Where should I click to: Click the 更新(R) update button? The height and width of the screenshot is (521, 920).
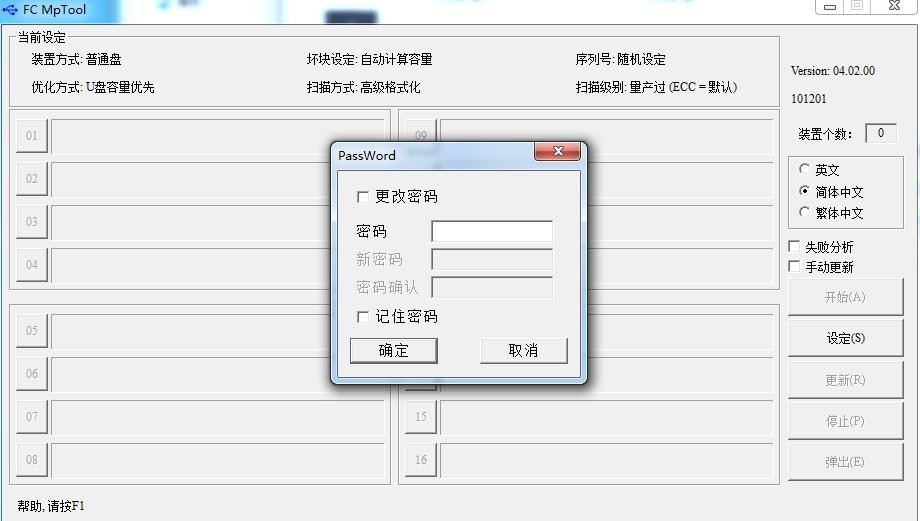845,380
